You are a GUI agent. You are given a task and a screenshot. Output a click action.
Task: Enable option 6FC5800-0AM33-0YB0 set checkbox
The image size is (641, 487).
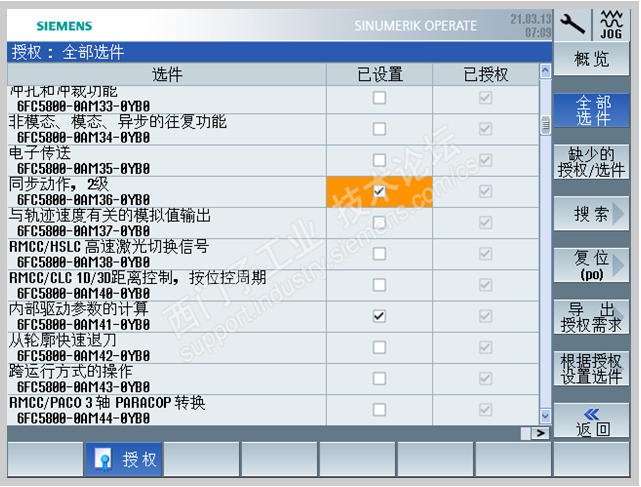(x=379, y=98)
